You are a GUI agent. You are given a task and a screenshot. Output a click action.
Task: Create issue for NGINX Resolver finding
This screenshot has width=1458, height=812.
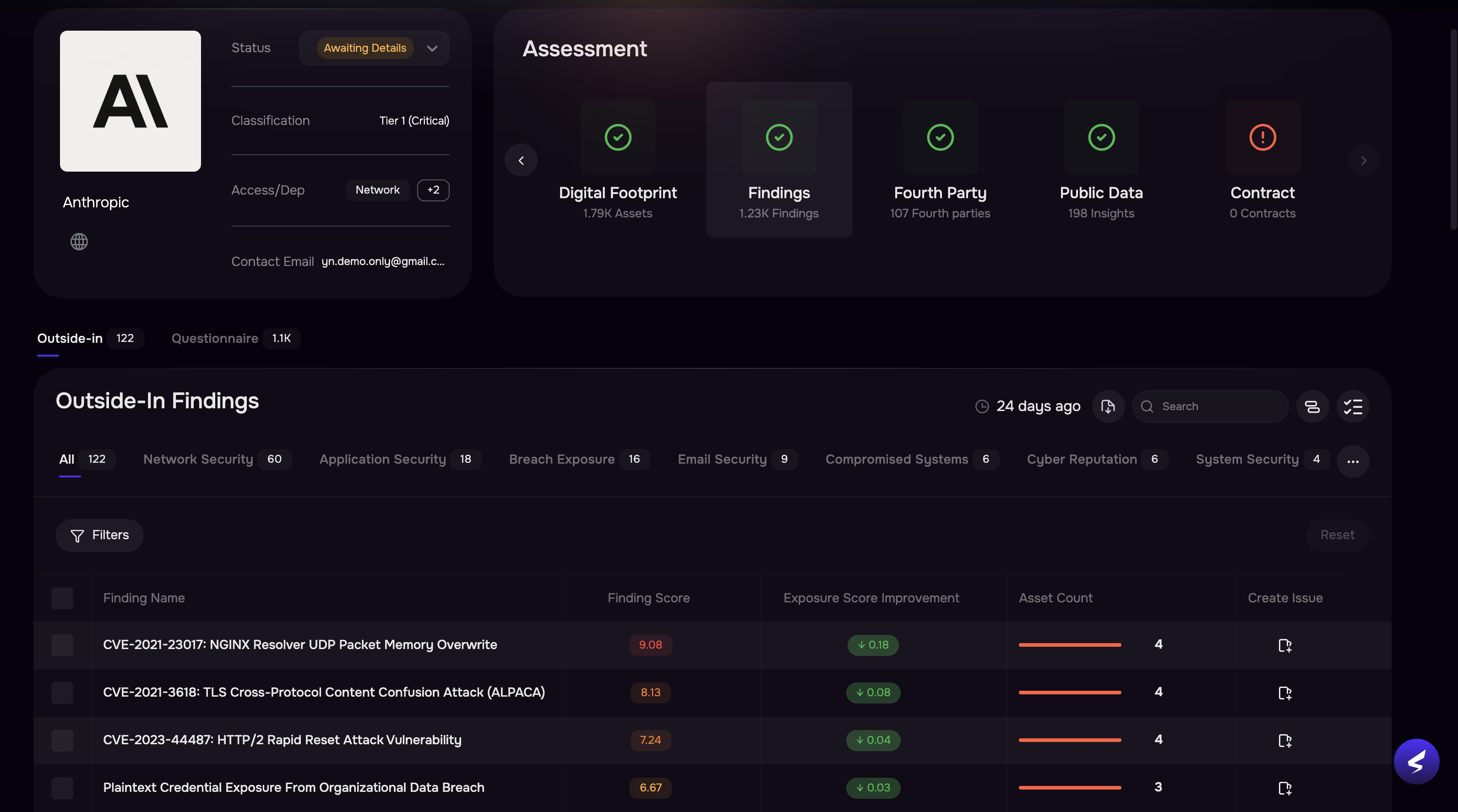pyautogui.click(x=1285, y=645)
